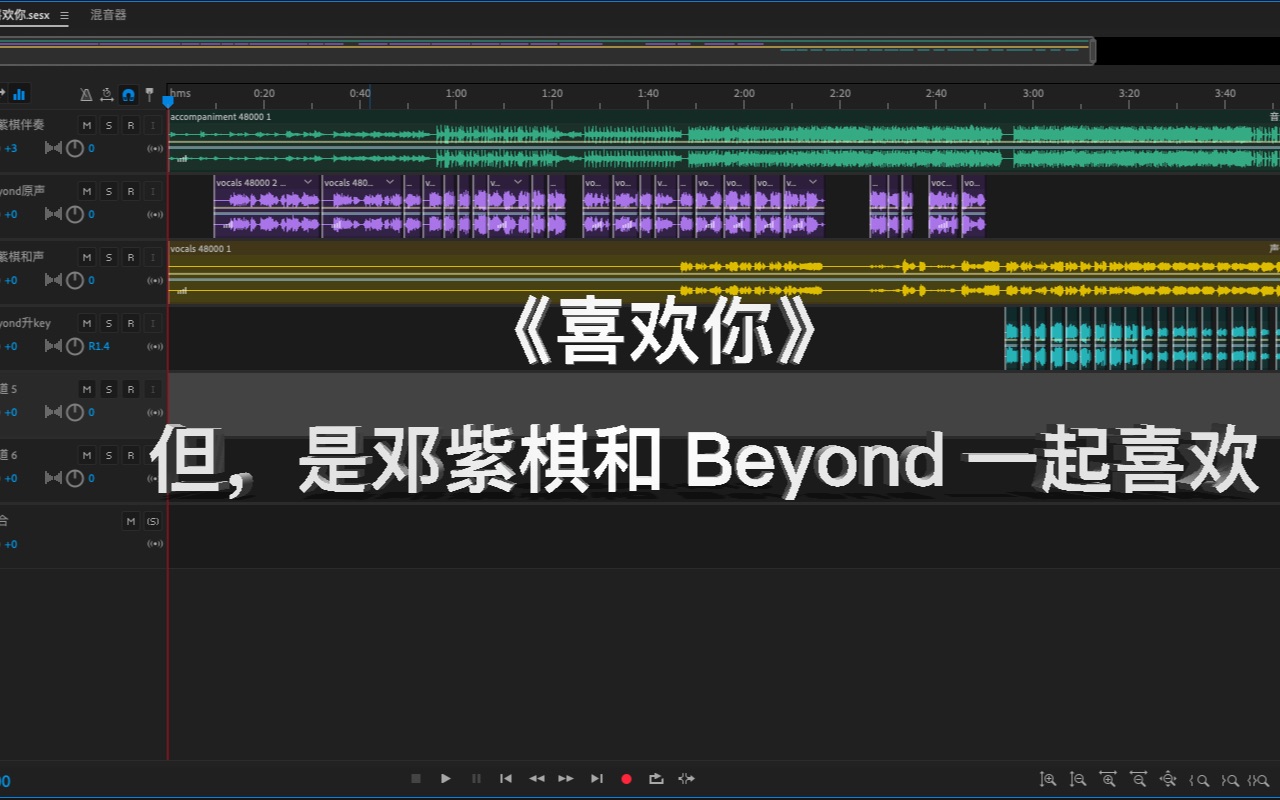This screenshot has height=800, width=1280.
Task: Open the second vocals 480... clip dropdown
Action: pos(391,182)
